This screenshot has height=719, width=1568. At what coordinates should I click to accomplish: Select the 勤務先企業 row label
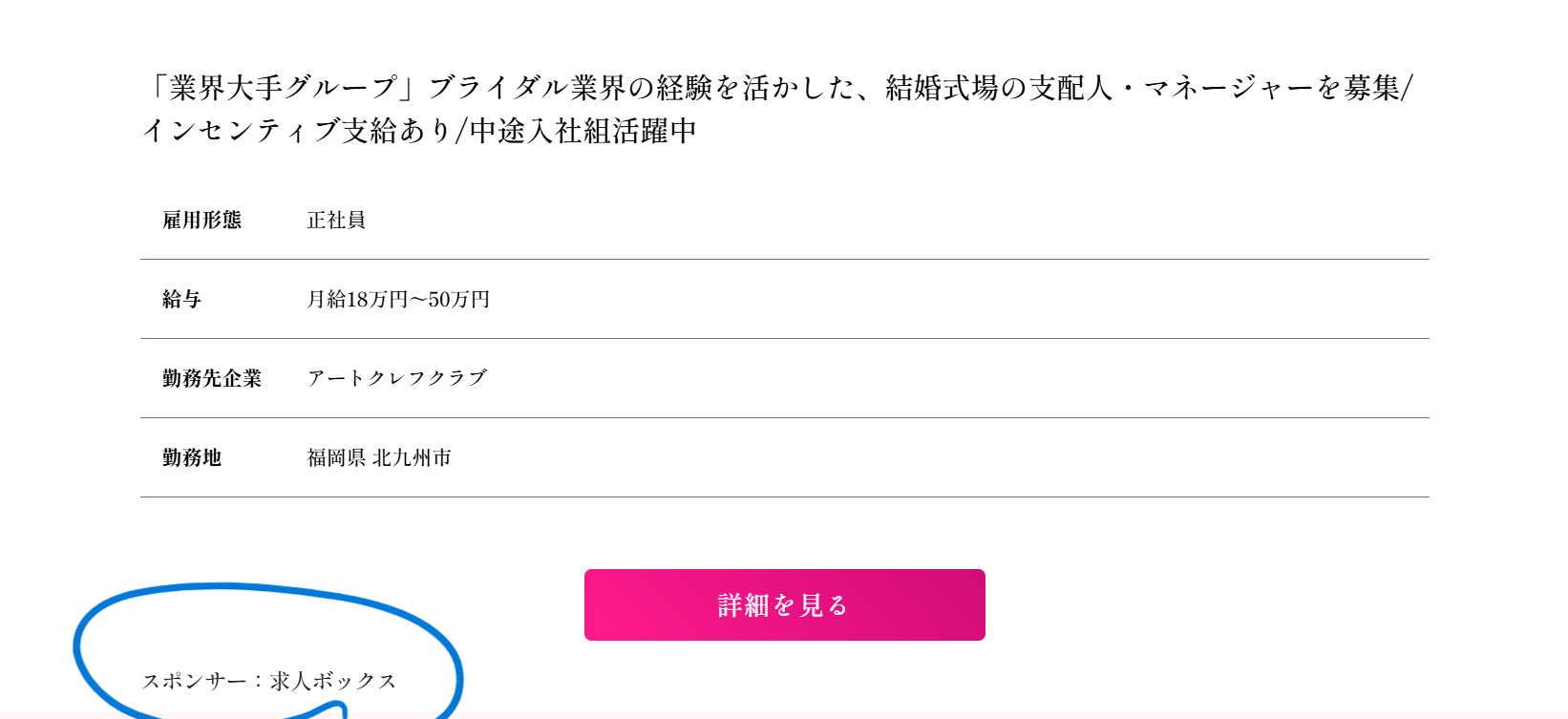212,379
